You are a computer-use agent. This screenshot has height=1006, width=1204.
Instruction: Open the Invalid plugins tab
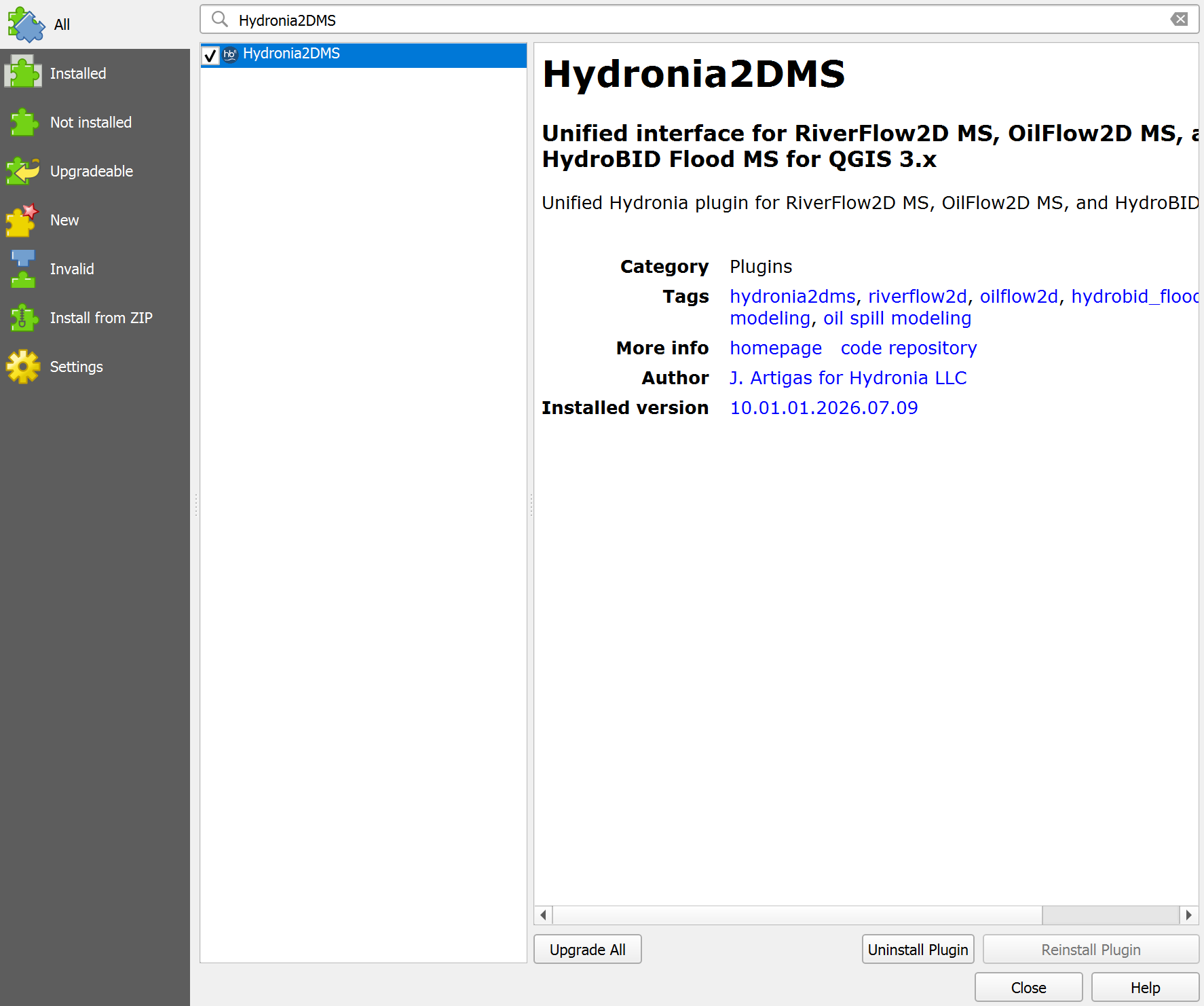[x=95, y=269]
